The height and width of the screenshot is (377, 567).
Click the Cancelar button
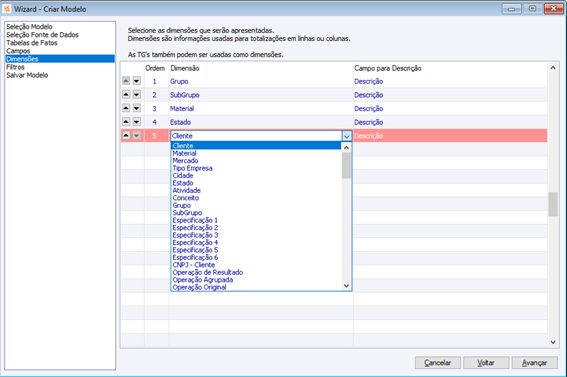(438, 363)
